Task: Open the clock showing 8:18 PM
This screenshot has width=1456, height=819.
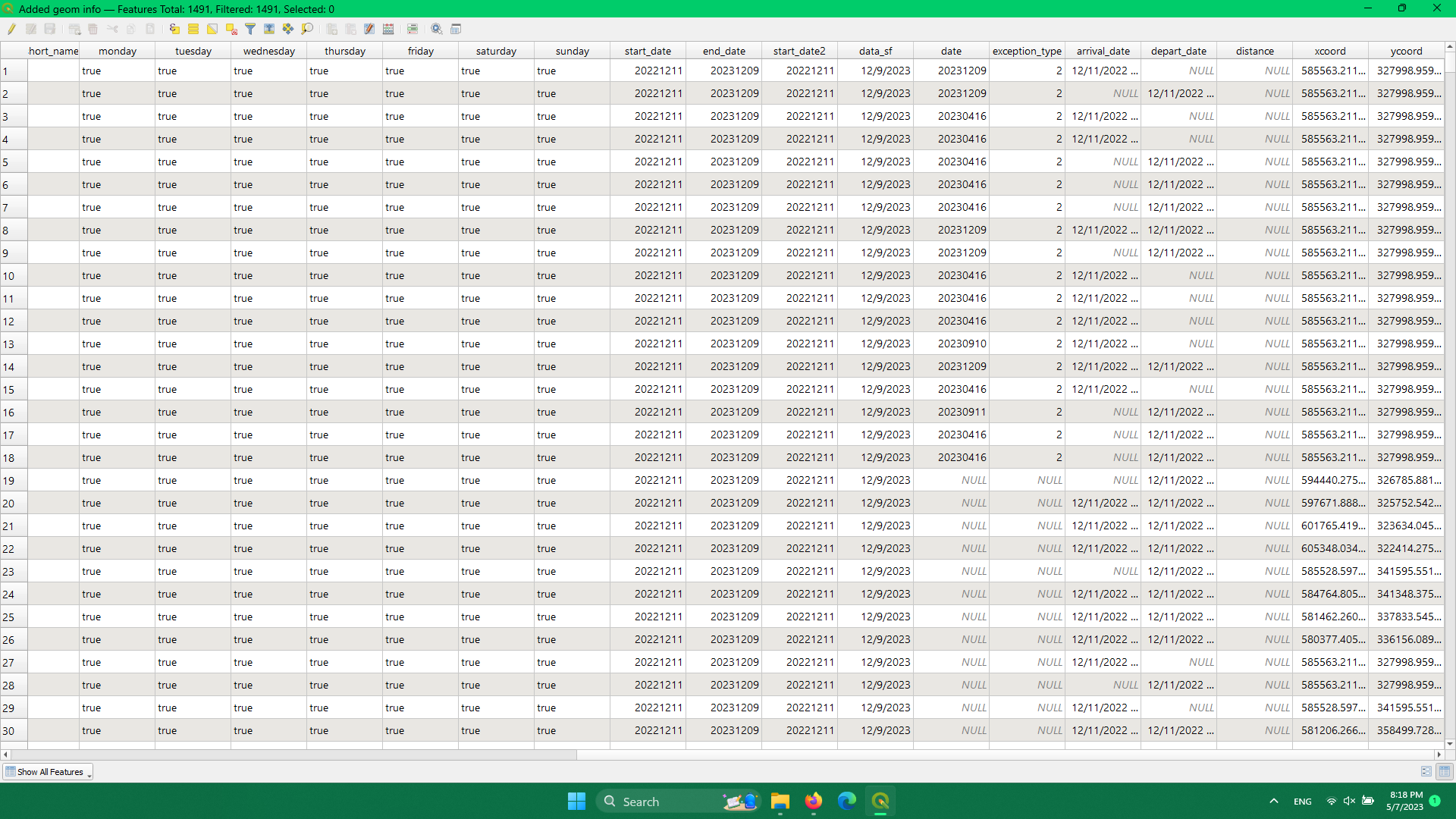Action: (1405, 801)
